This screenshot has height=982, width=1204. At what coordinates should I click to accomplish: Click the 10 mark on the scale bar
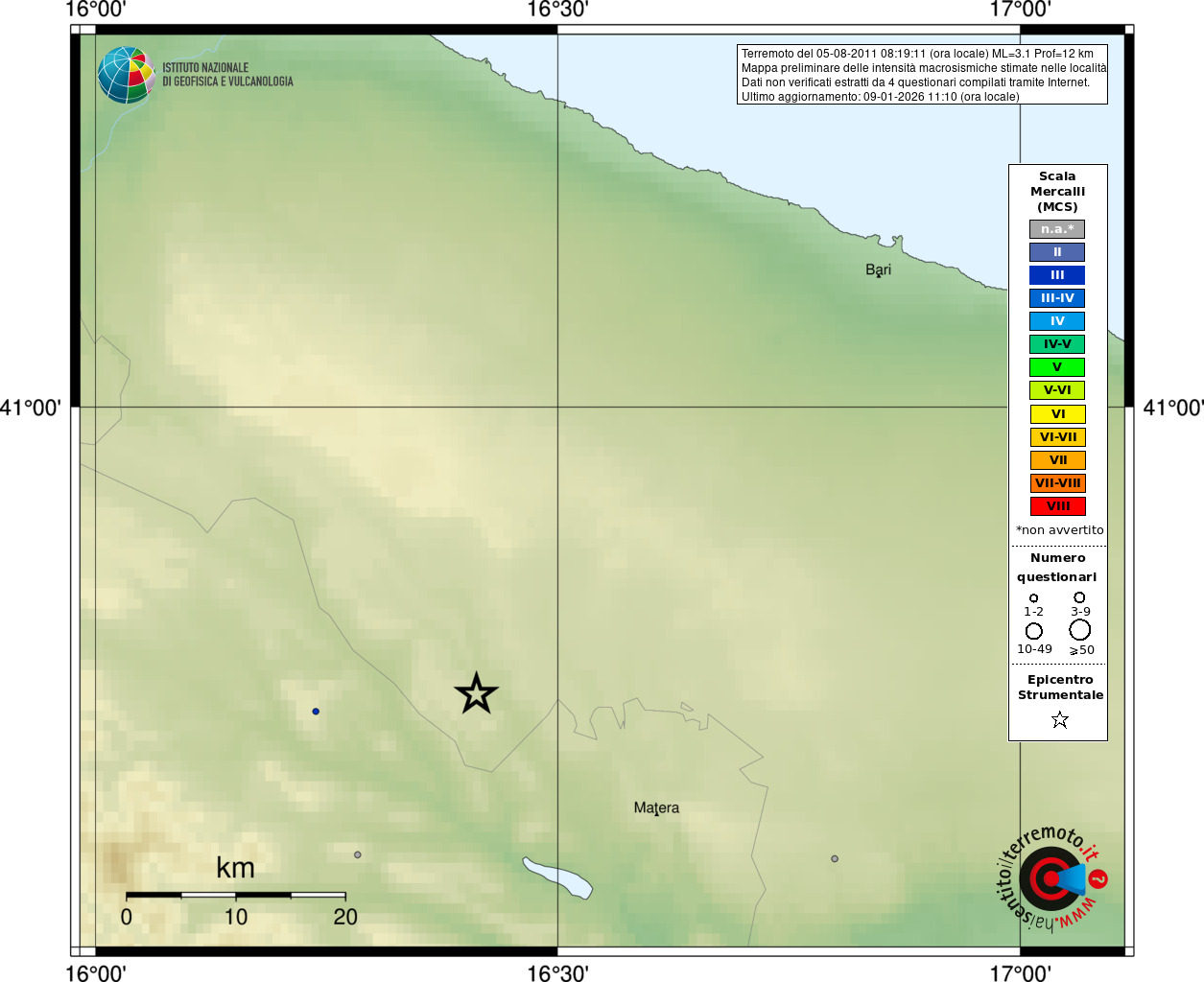(236, 917)
